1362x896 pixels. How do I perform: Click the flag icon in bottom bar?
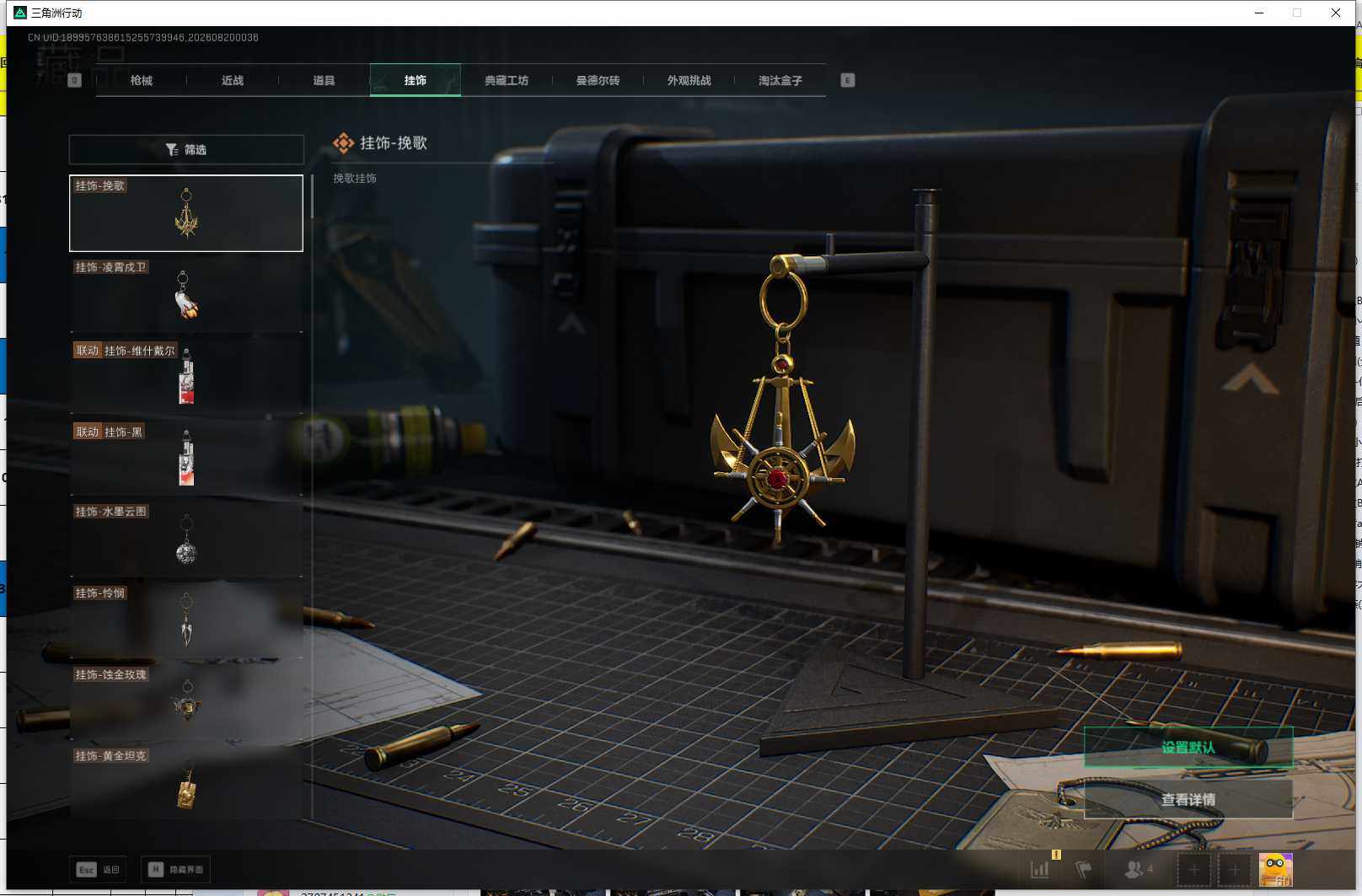[x=1084, y=869]
